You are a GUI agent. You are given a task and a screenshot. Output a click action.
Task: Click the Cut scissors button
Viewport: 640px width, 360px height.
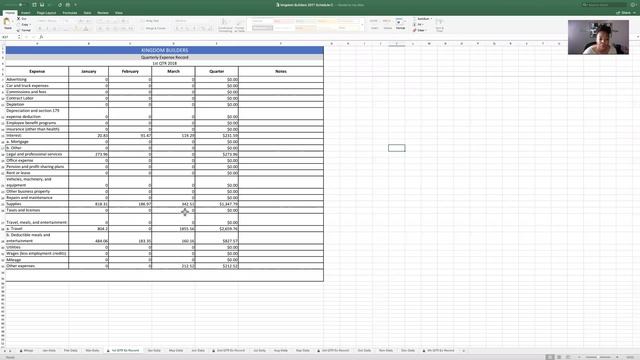22,19
